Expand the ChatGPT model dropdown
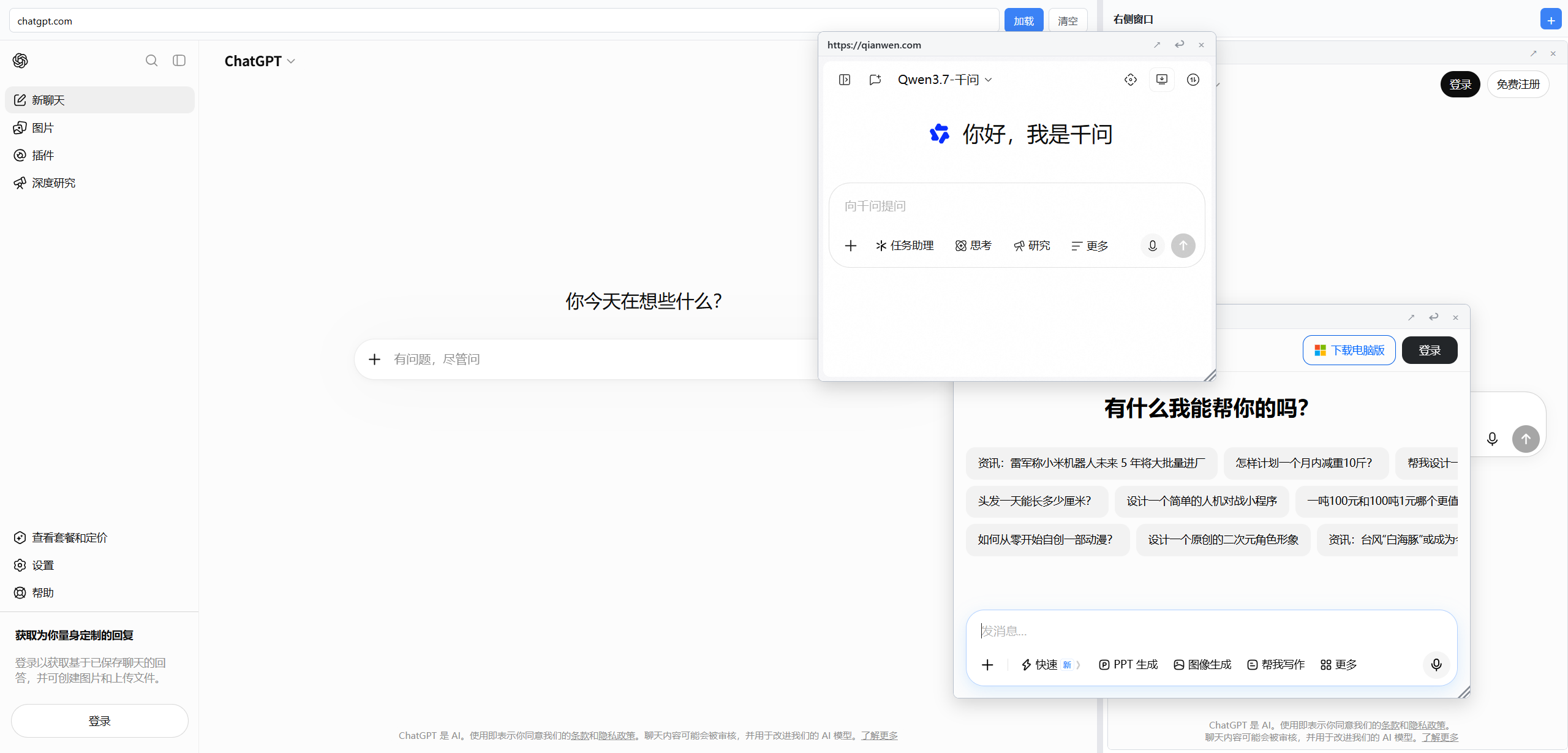Viewport: 1568px width, 753px height. pyautogui.click(x=260, y=61)
